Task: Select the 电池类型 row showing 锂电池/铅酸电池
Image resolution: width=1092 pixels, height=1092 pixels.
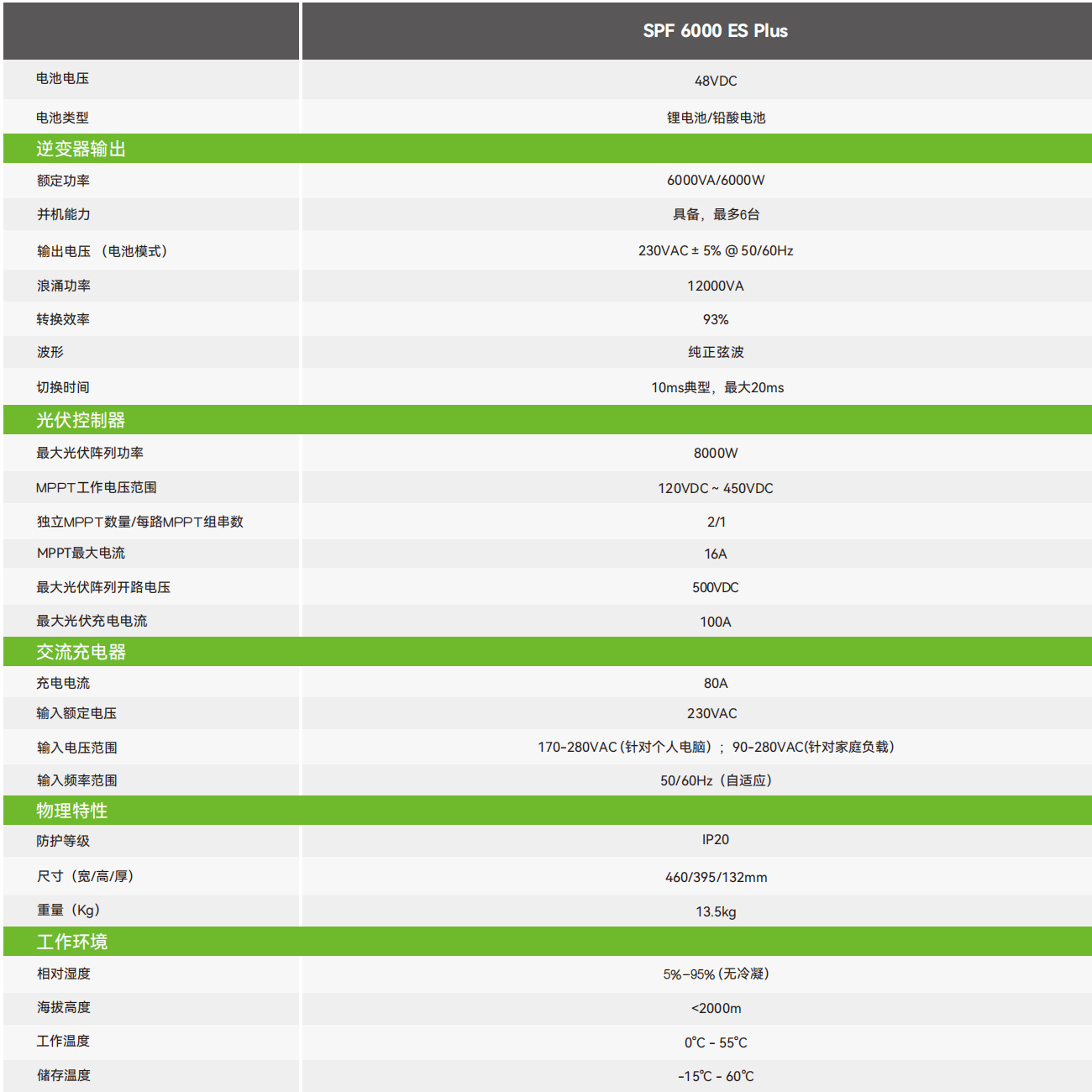Action: click(714, 118)
